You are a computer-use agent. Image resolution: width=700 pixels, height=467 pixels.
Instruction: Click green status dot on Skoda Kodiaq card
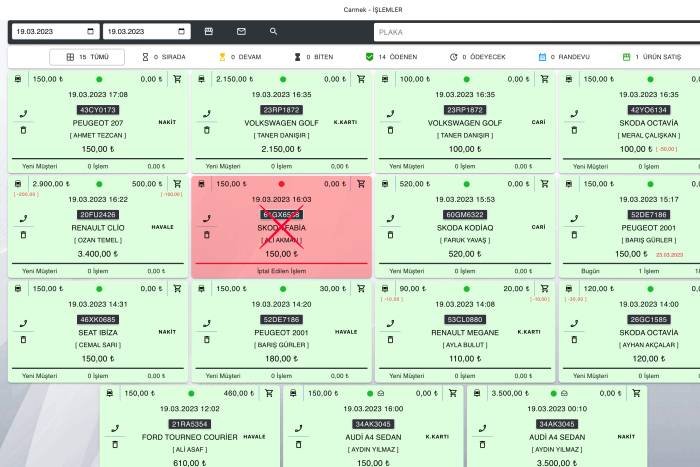466,184
